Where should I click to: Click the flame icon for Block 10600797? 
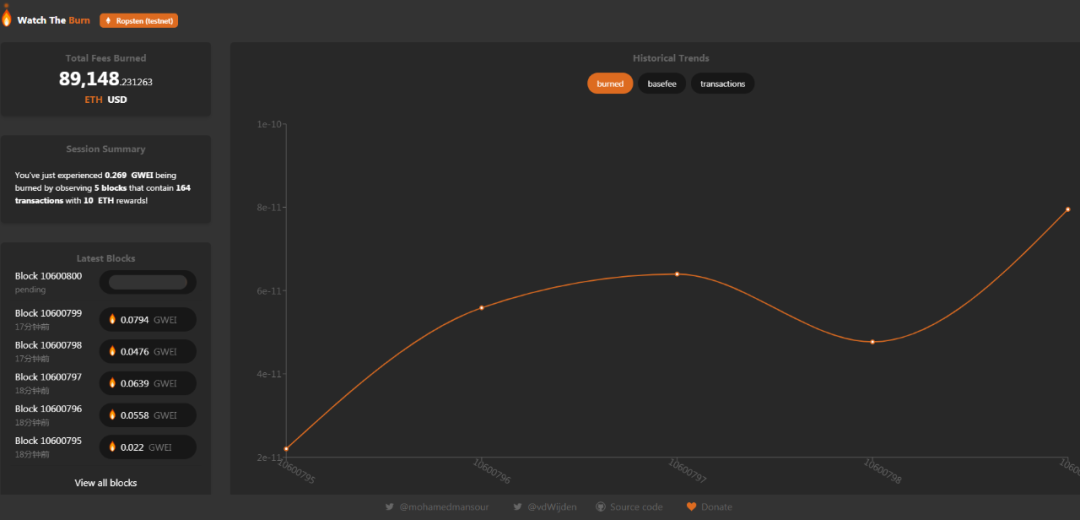pos(112,383)
